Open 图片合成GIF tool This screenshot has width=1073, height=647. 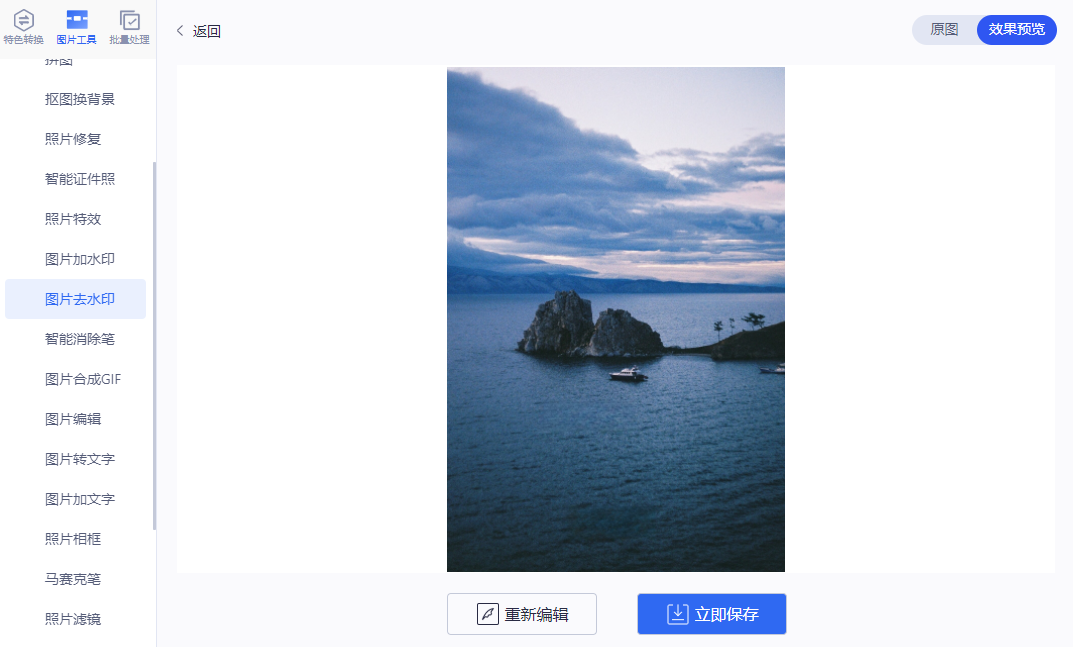click(x=83, y=379)
